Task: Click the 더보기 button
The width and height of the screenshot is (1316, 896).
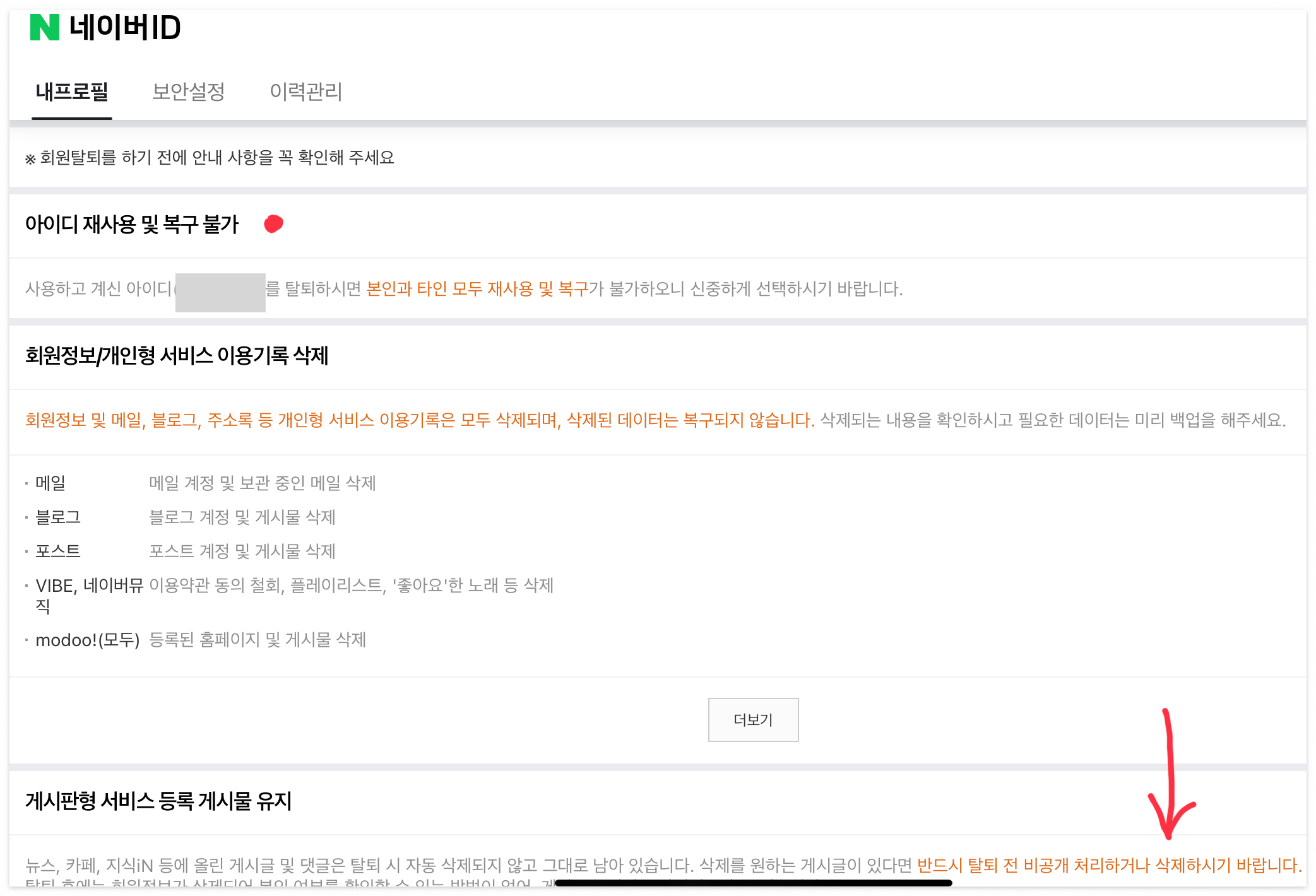Action: tap(753, 720)
